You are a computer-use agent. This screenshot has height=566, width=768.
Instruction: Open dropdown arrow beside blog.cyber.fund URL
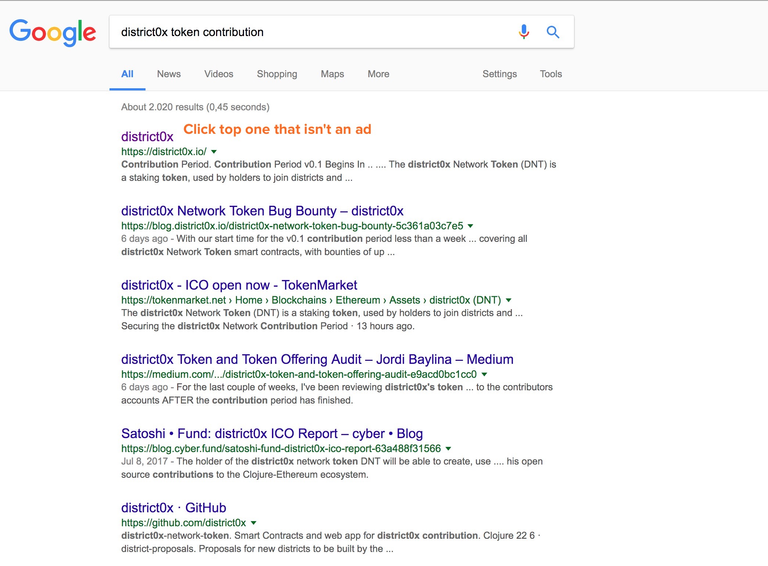click(x=449, y=448)
